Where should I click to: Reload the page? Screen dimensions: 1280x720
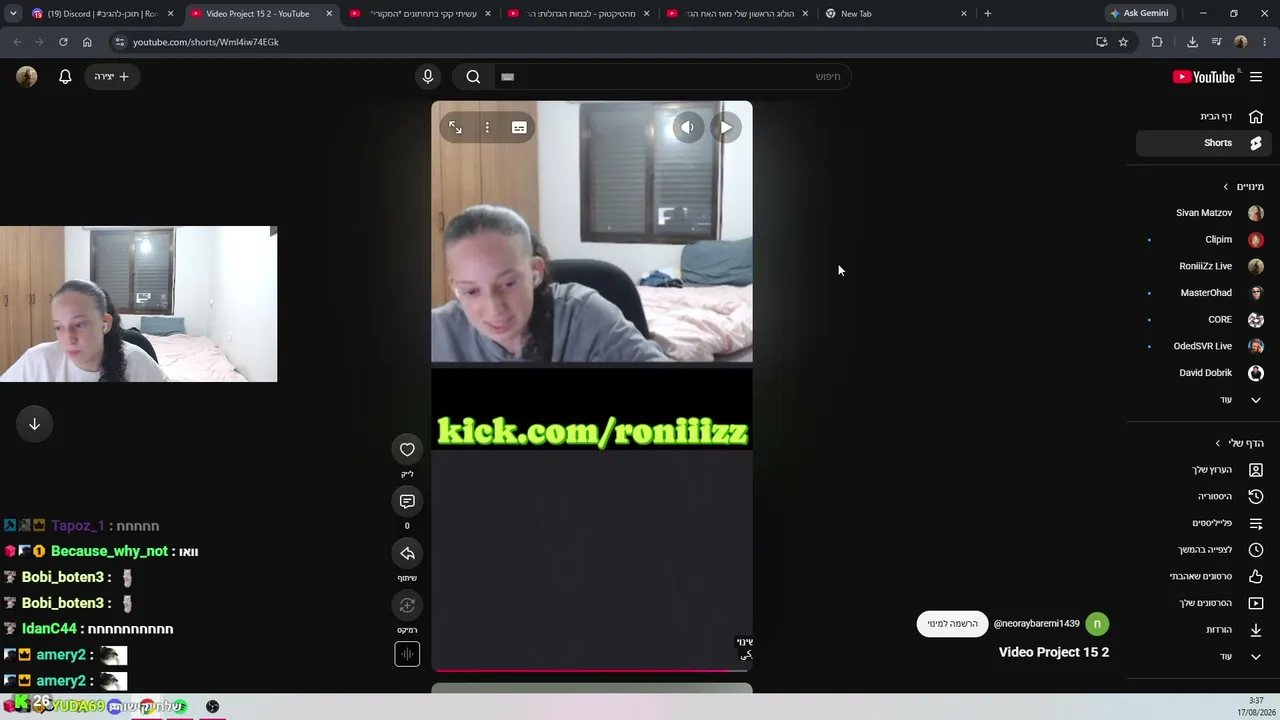pos(63,42)
